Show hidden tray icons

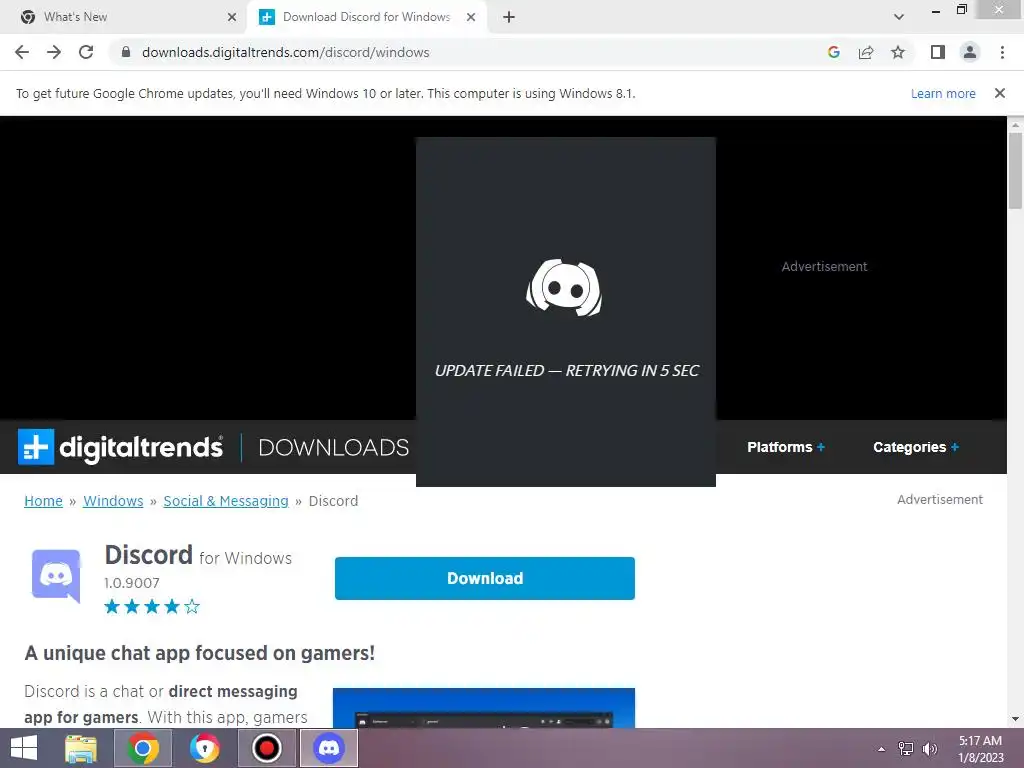coord(881,749)
